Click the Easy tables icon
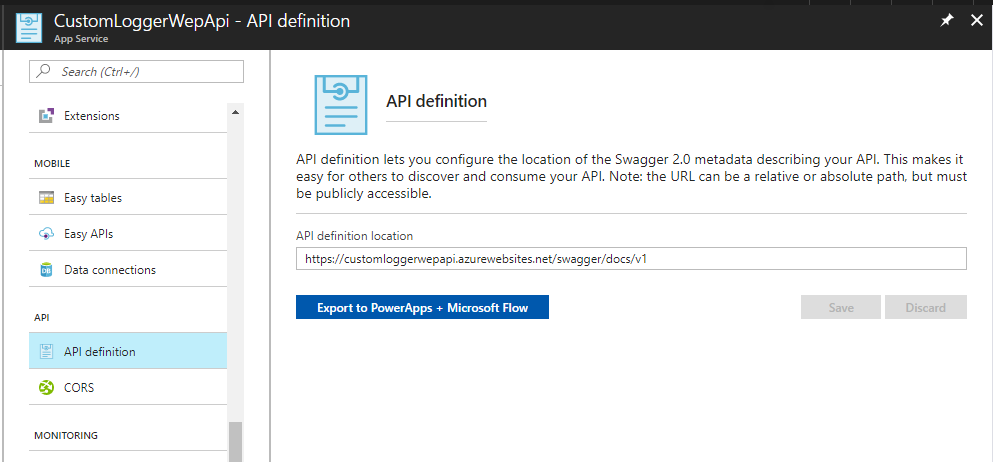Screen dimensions: 993x462 tap(46, 198)
